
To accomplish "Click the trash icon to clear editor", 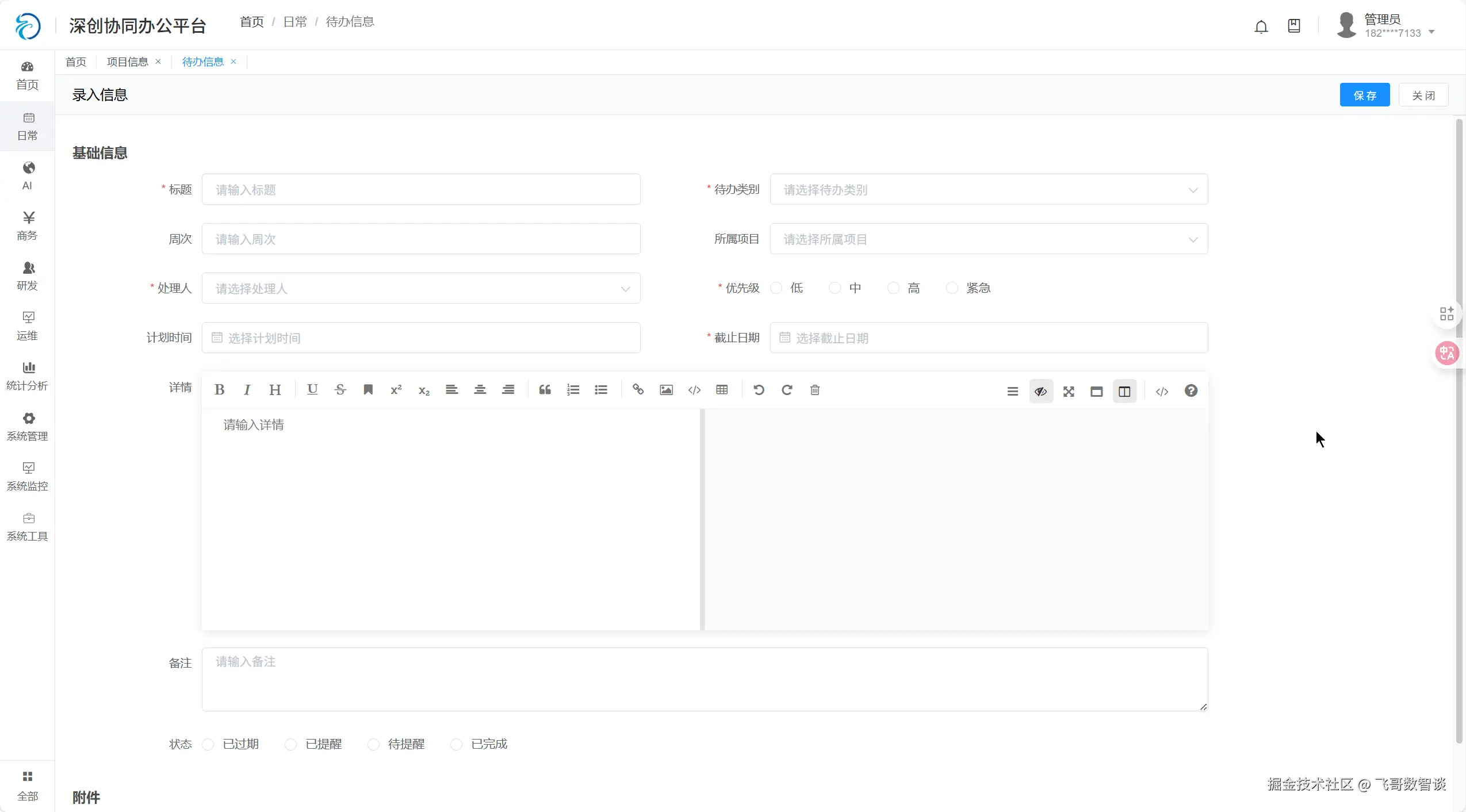I will (x=814, y=390).
